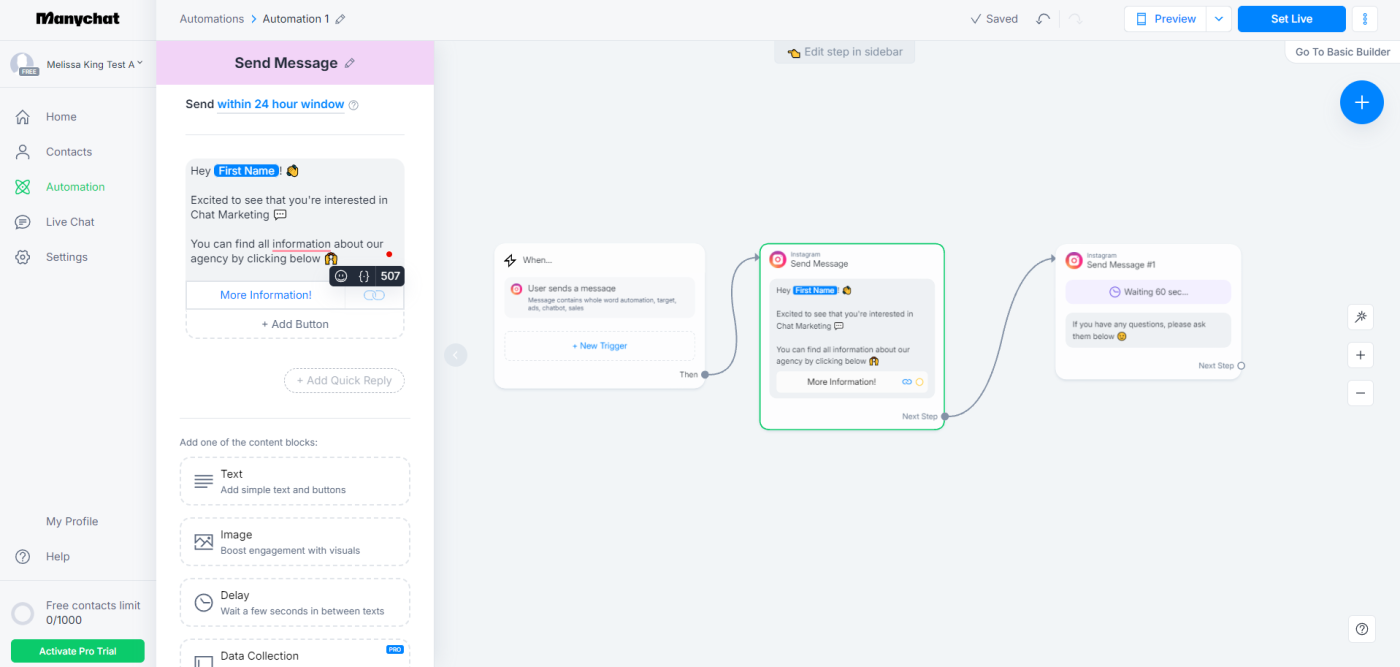Click the User sends a message trigger
The image size is (1400, 667).
coord(600,298)
